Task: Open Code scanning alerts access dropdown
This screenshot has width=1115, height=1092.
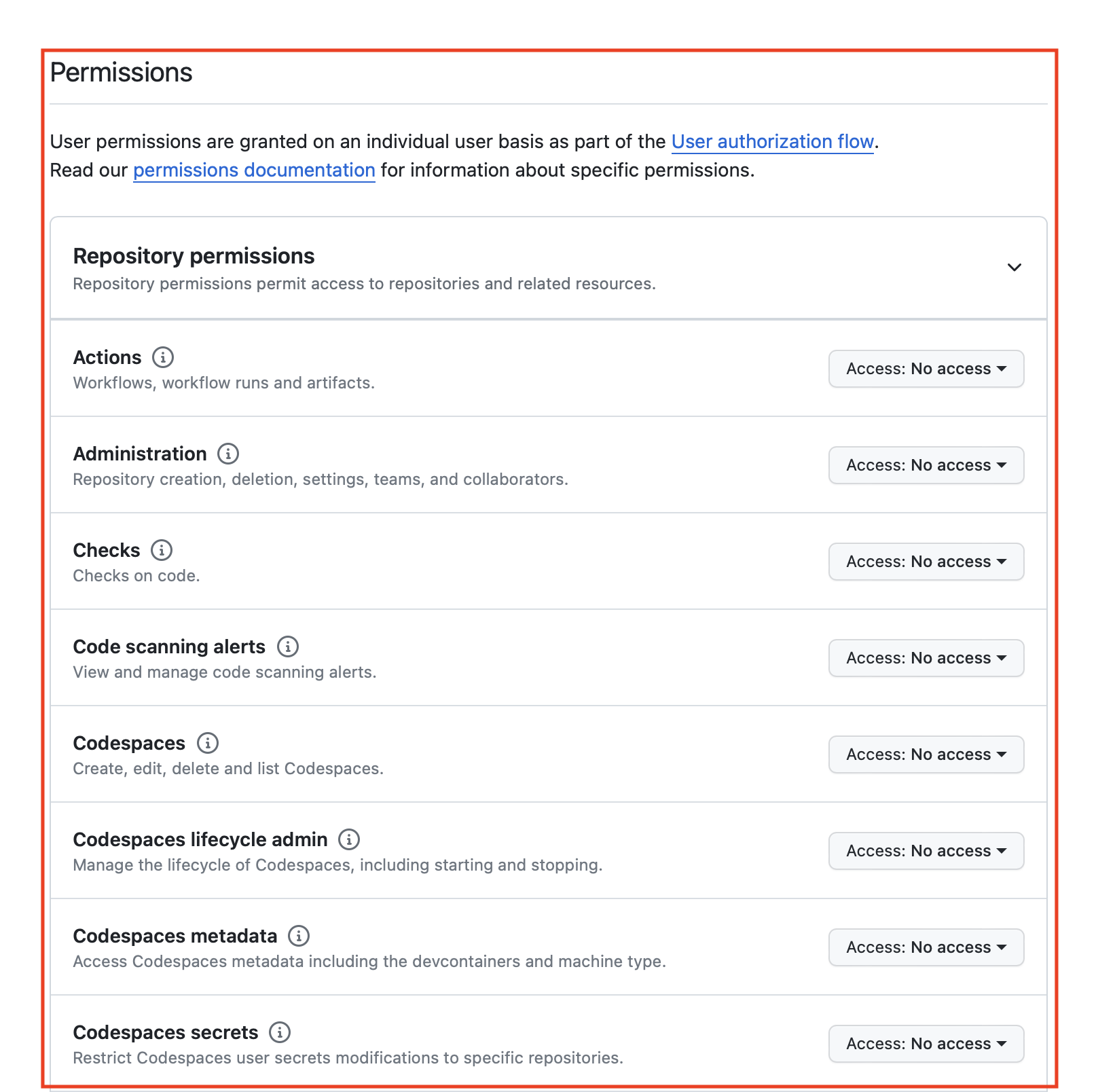Action: pos(926,658)
